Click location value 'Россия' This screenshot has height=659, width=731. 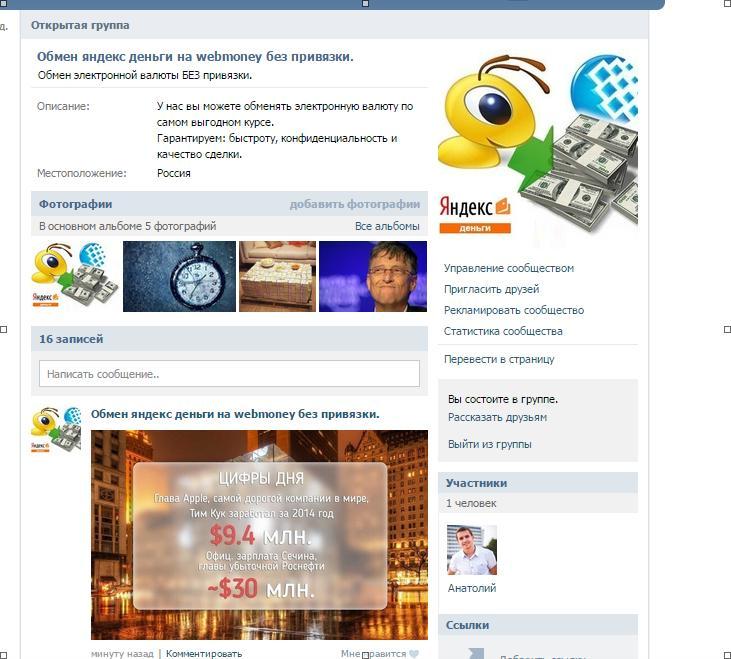point(173,173)
